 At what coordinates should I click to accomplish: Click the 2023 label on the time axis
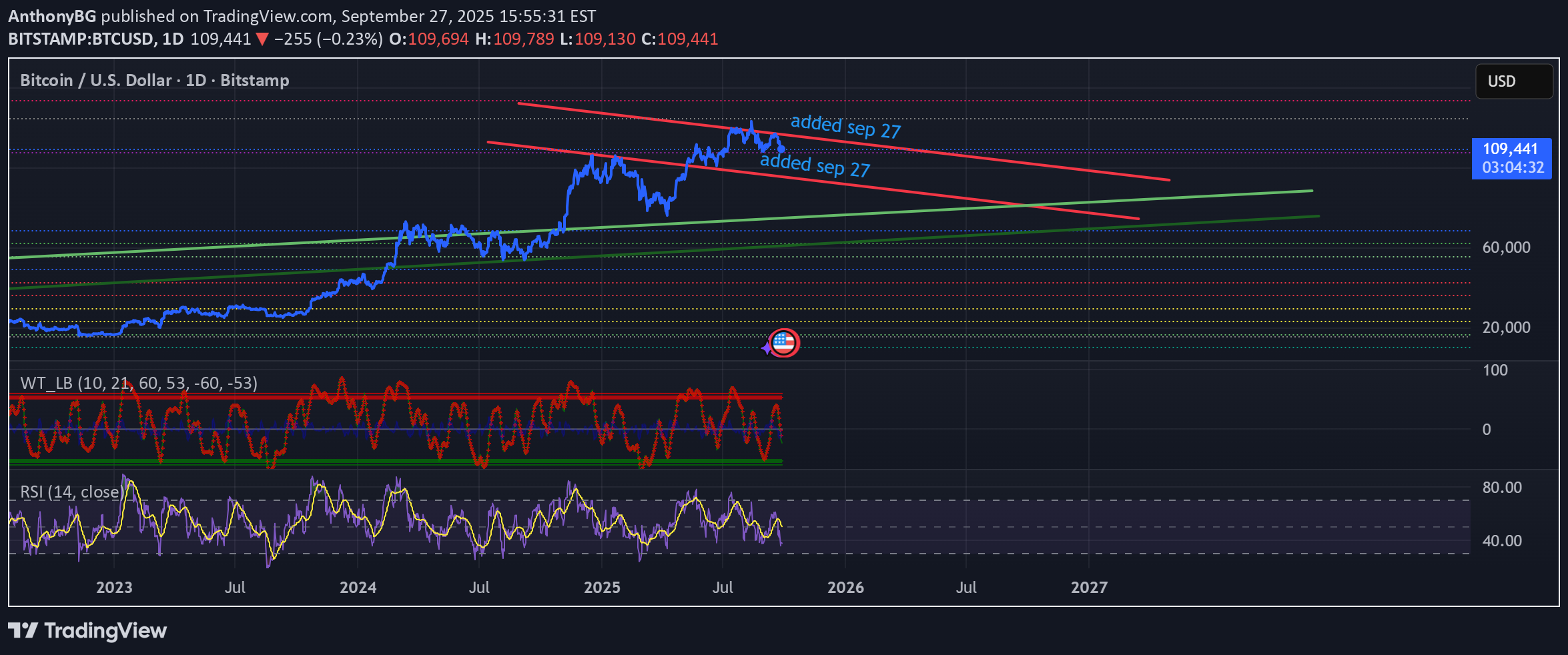[114, 588]
